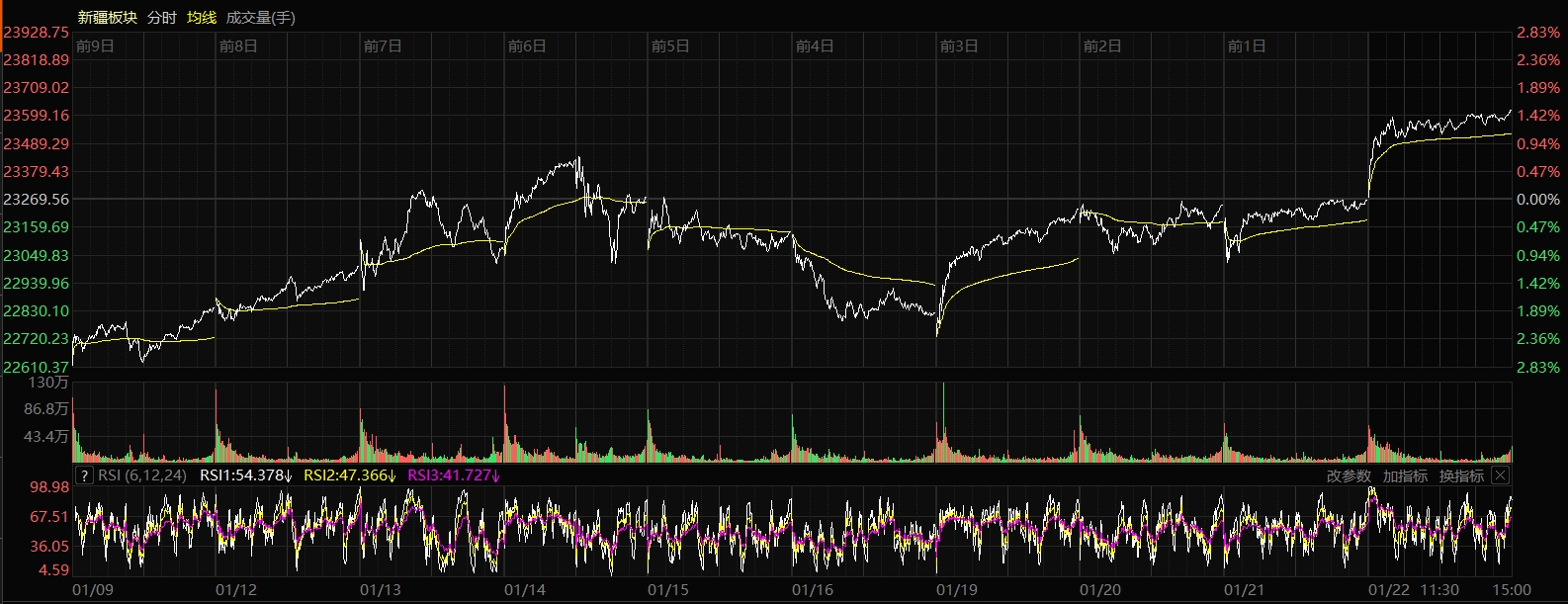Screen dimensions: 1568x604
Task: Click the 130万 volume axis label
Action: [48, 383]
